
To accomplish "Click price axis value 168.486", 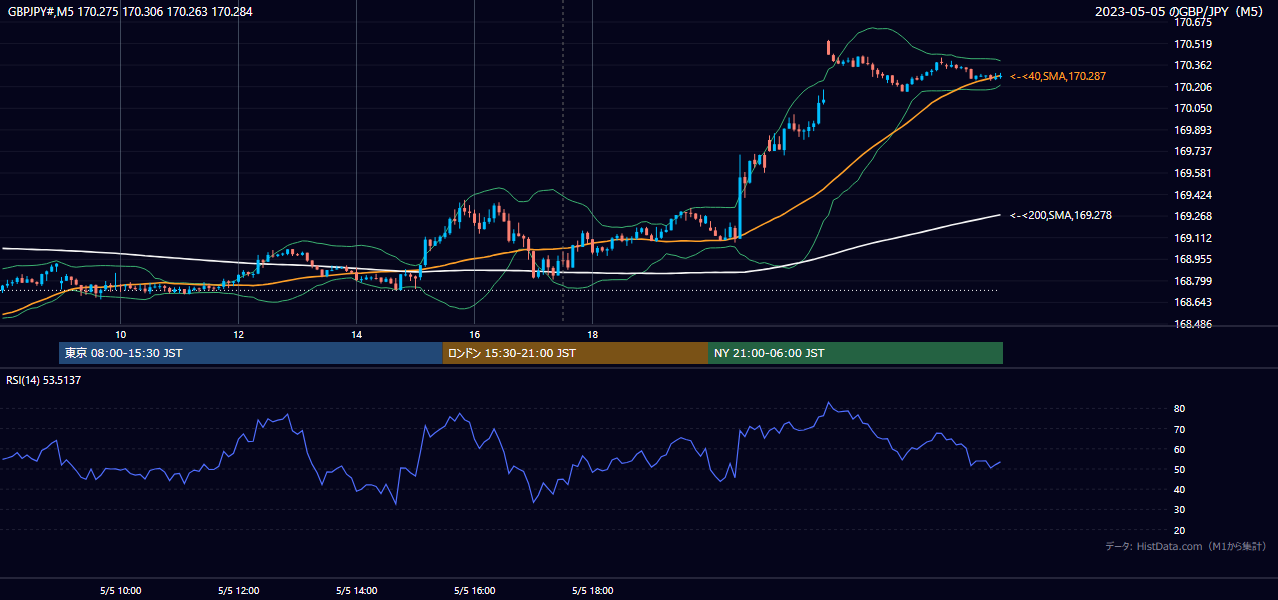I will tap(1193, 324).
